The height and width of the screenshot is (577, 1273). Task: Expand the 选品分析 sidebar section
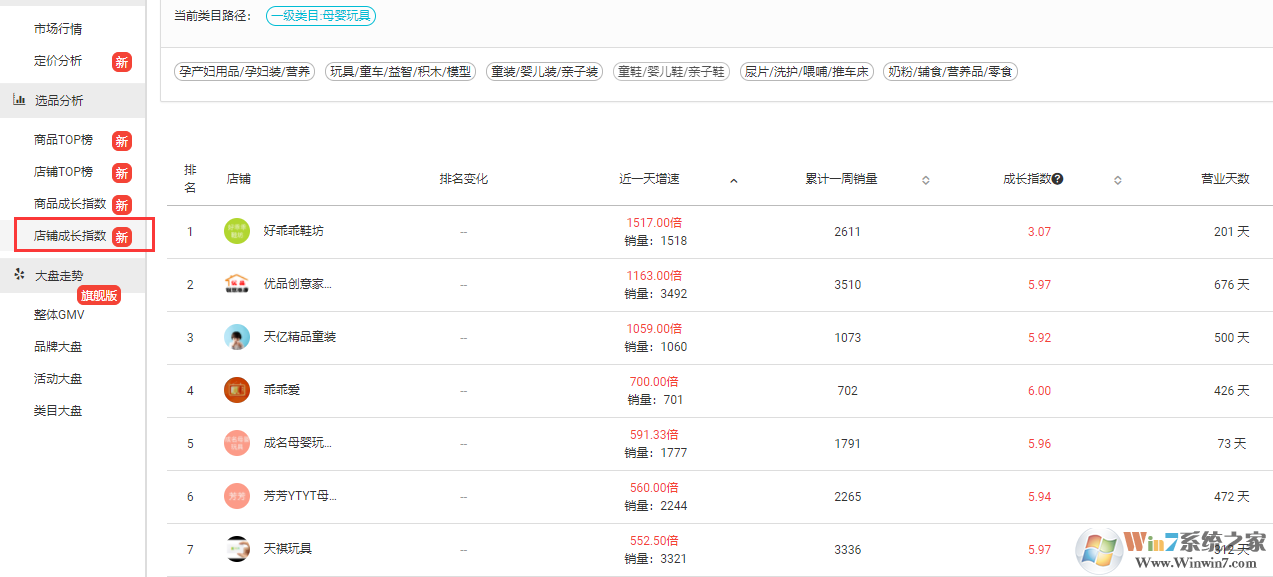click(59, 100)
